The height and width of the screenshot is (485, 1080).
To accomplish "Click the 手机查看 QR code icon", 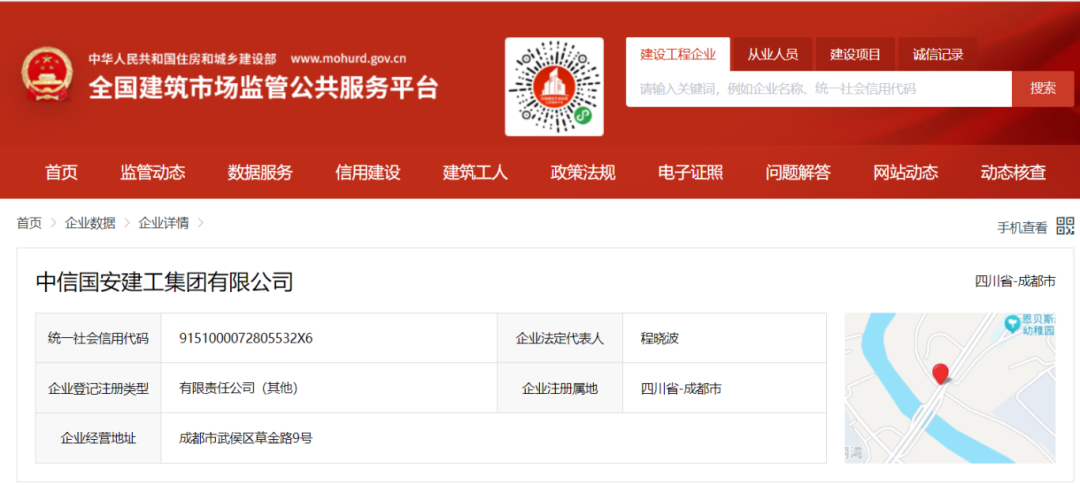I will pos(1065,226).
